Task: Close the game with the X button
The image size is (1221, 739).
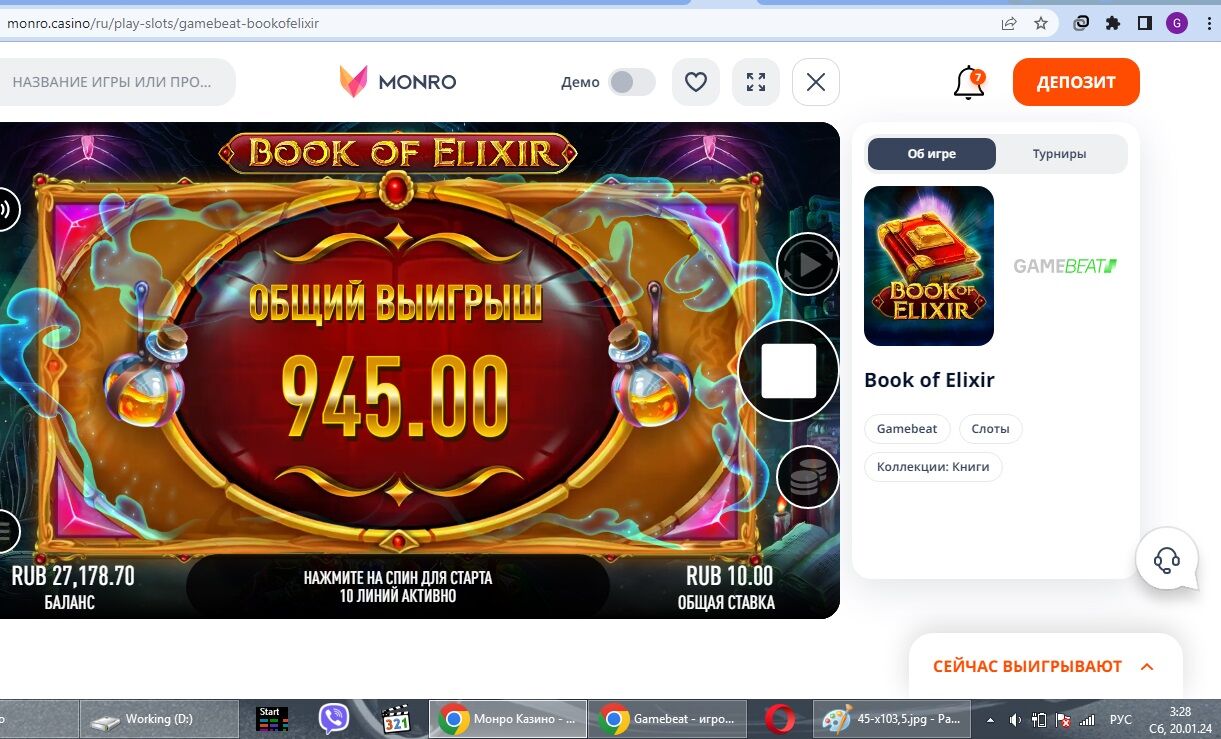Action: pos(816,82)
